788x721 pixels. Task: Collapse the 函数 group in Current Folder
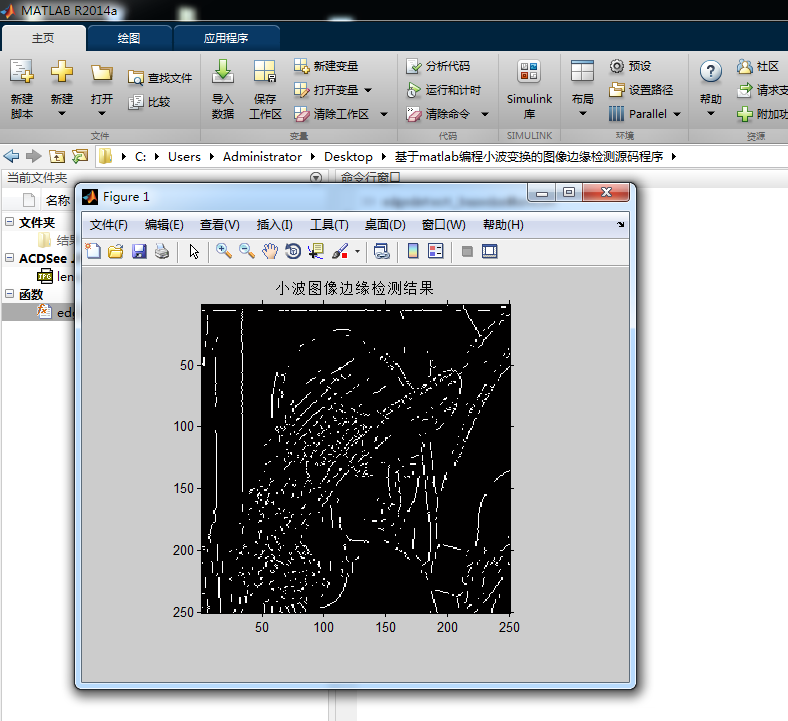pos(10,294)
